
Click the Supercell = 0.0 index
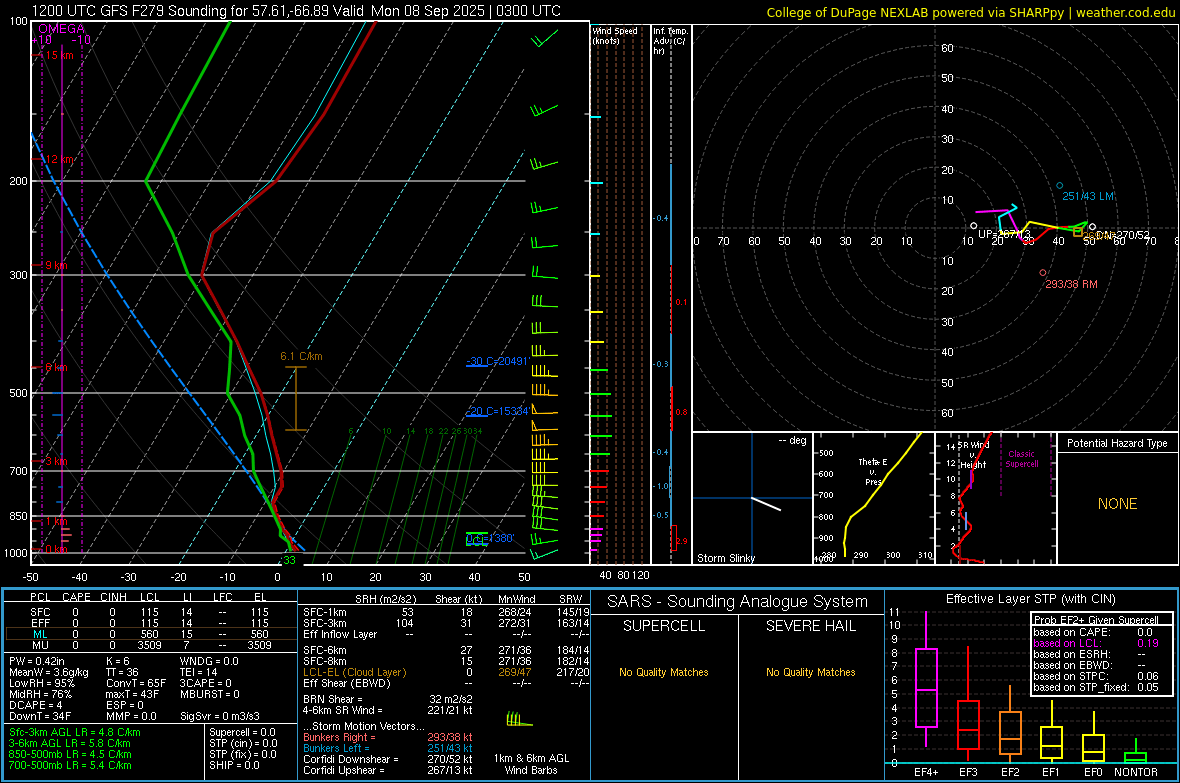[242, 732]
